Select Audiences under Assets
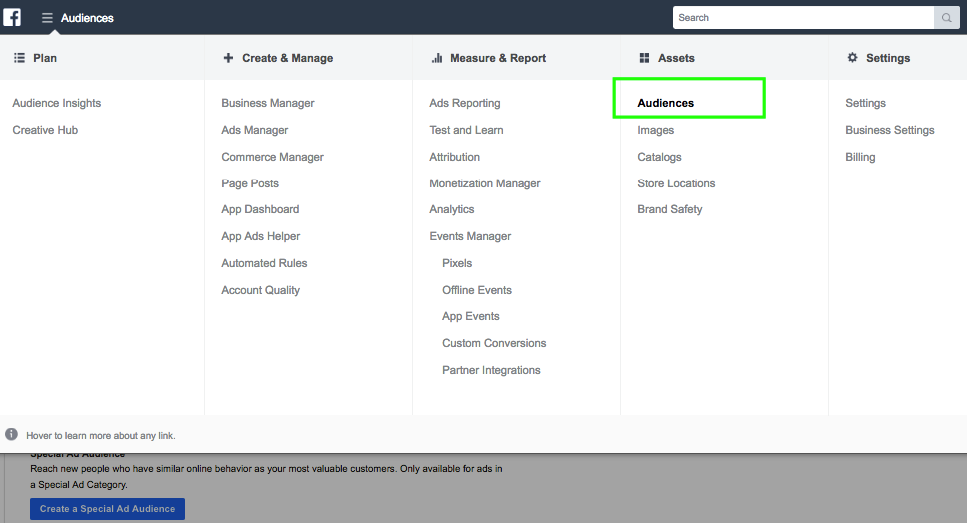 (665, 103)
